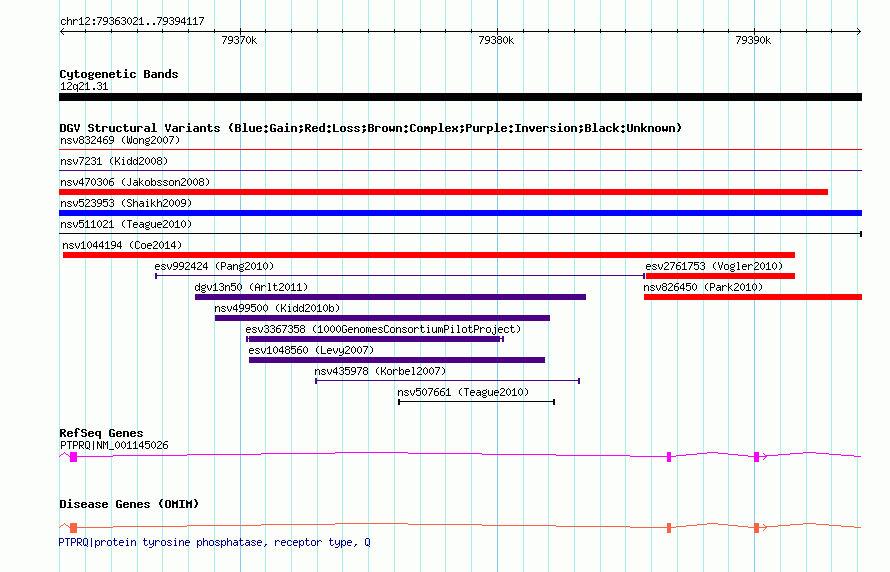This screenshot has width=890, height=572.
Task: Click the red esv2761753 Vogler2010 bar
Action: (x=720, y=276)
